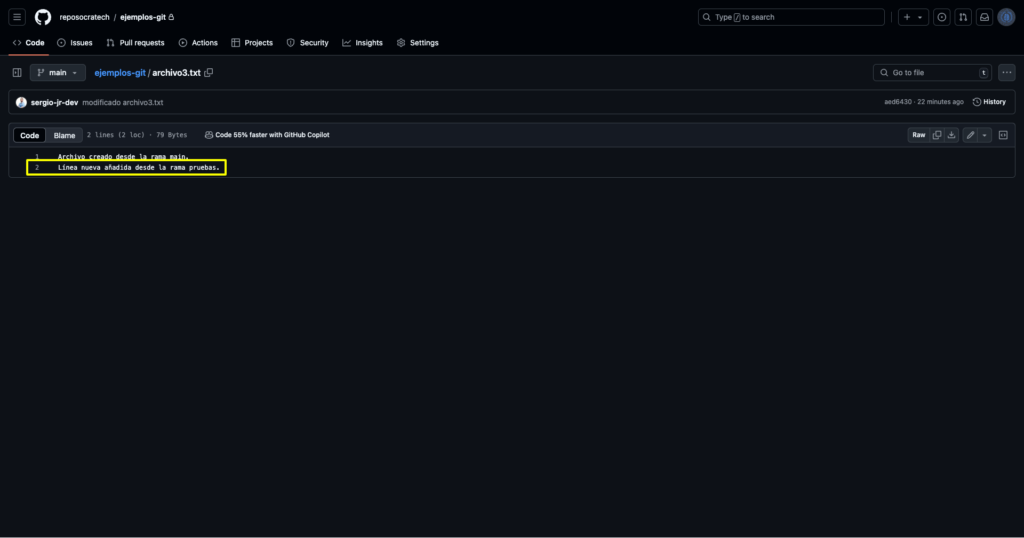Open the notifications inbox icon
Viewport: 1024px width, 538px height.
[984, 17]
